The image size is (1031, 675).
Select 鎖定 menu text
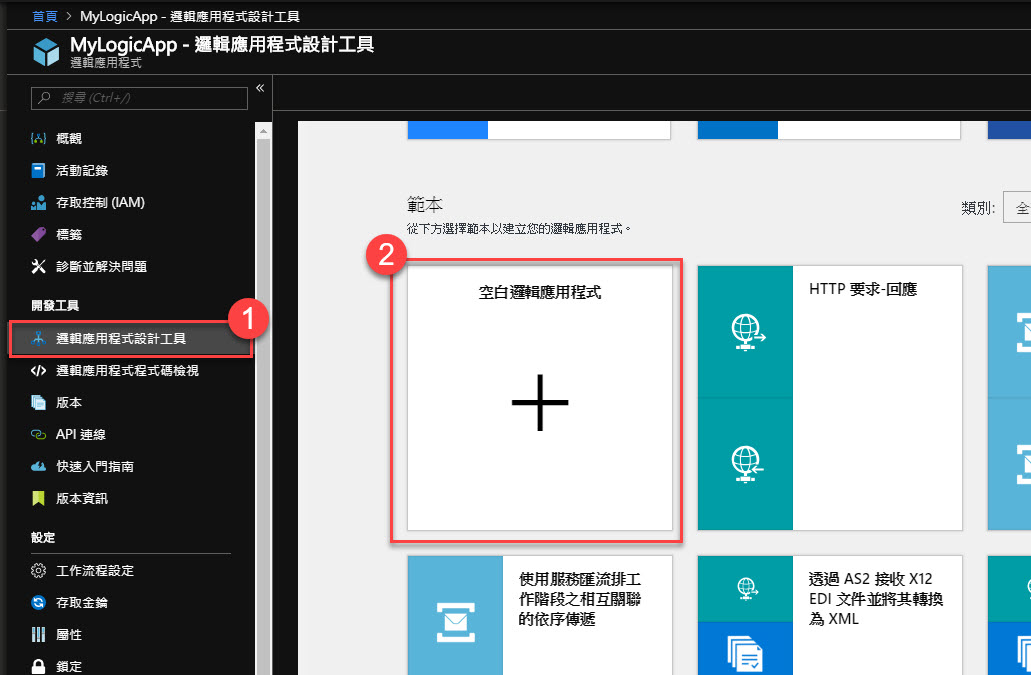coord(69,666)
